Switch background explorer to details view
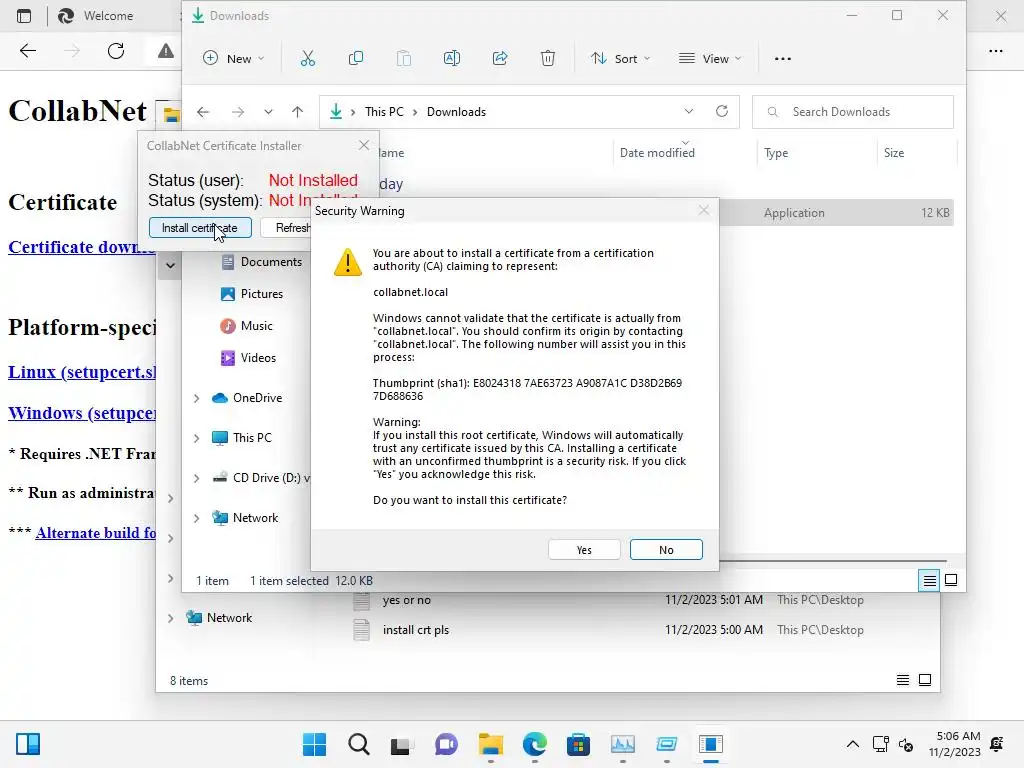Screen dimensions: 1024x768 pyautogui.click(x=903, y=680)
